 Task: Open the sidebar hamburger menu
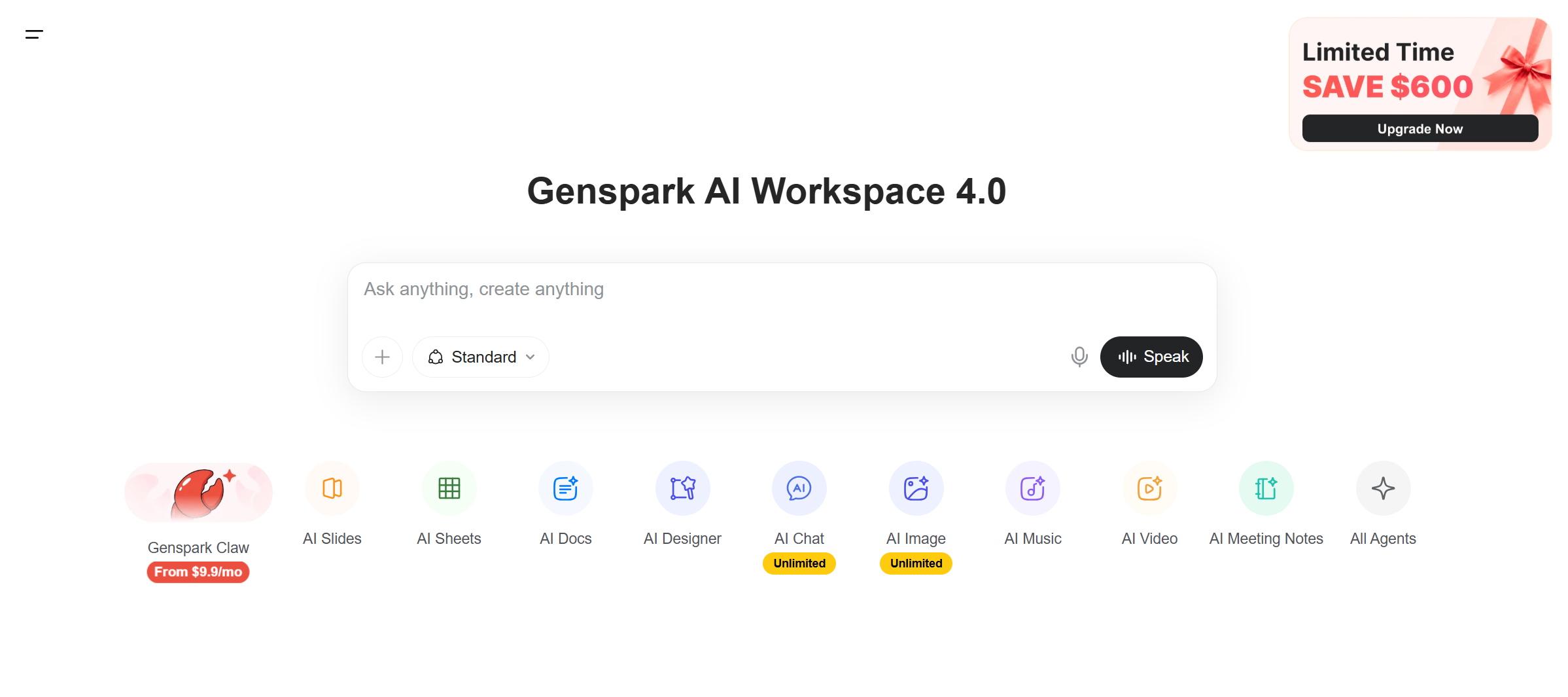pyautogui.click(x=34, y=34)
